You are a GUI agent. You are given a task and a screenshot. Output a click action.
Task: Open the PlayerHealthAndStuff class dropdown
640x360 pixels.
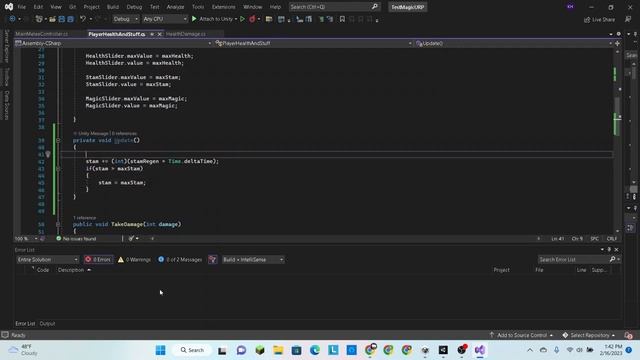pyautogui.click(x=313, y=43)
